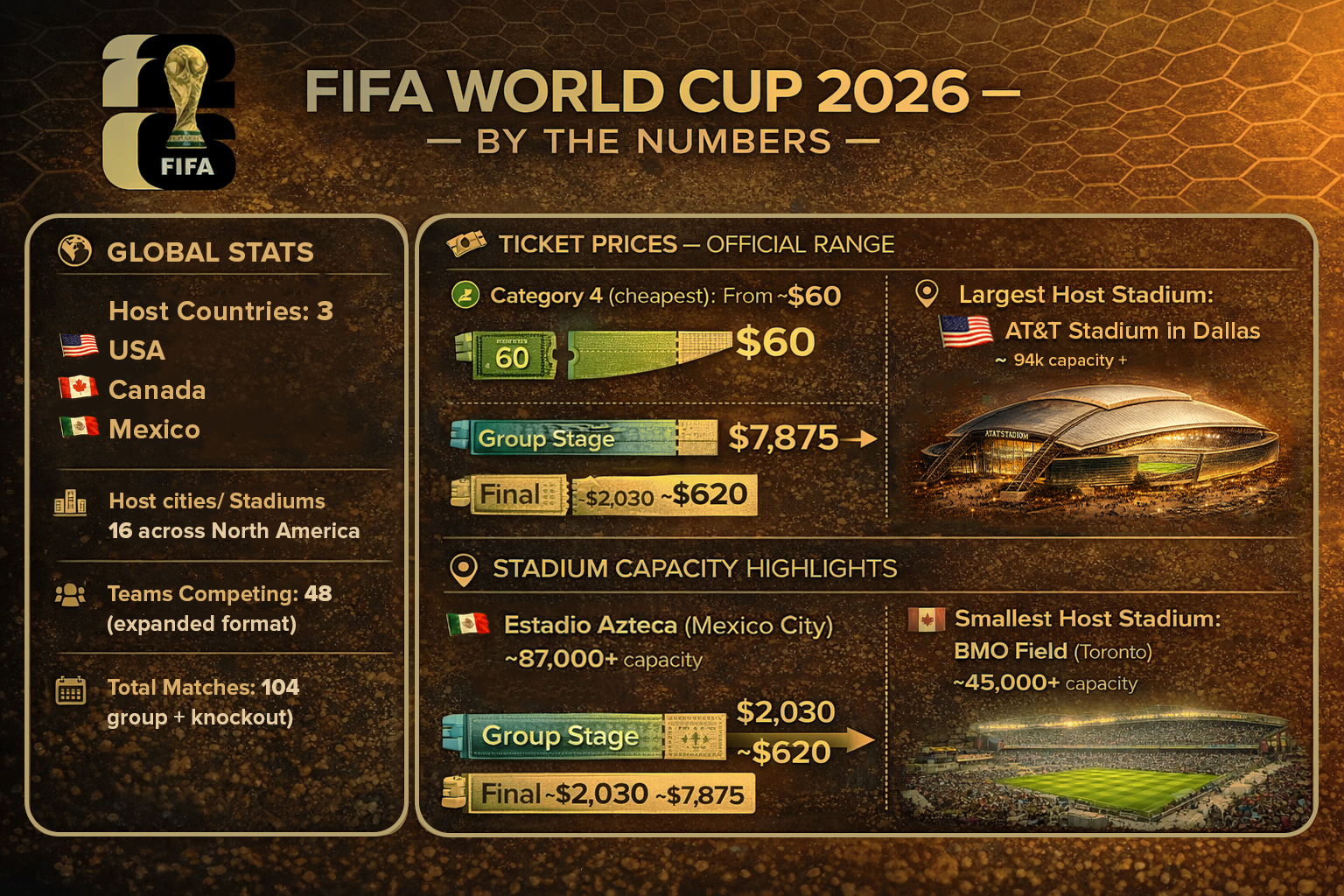
Task: Click the location pin beside Stadium Capacity Highlights
Action: [x=463, y=570]
